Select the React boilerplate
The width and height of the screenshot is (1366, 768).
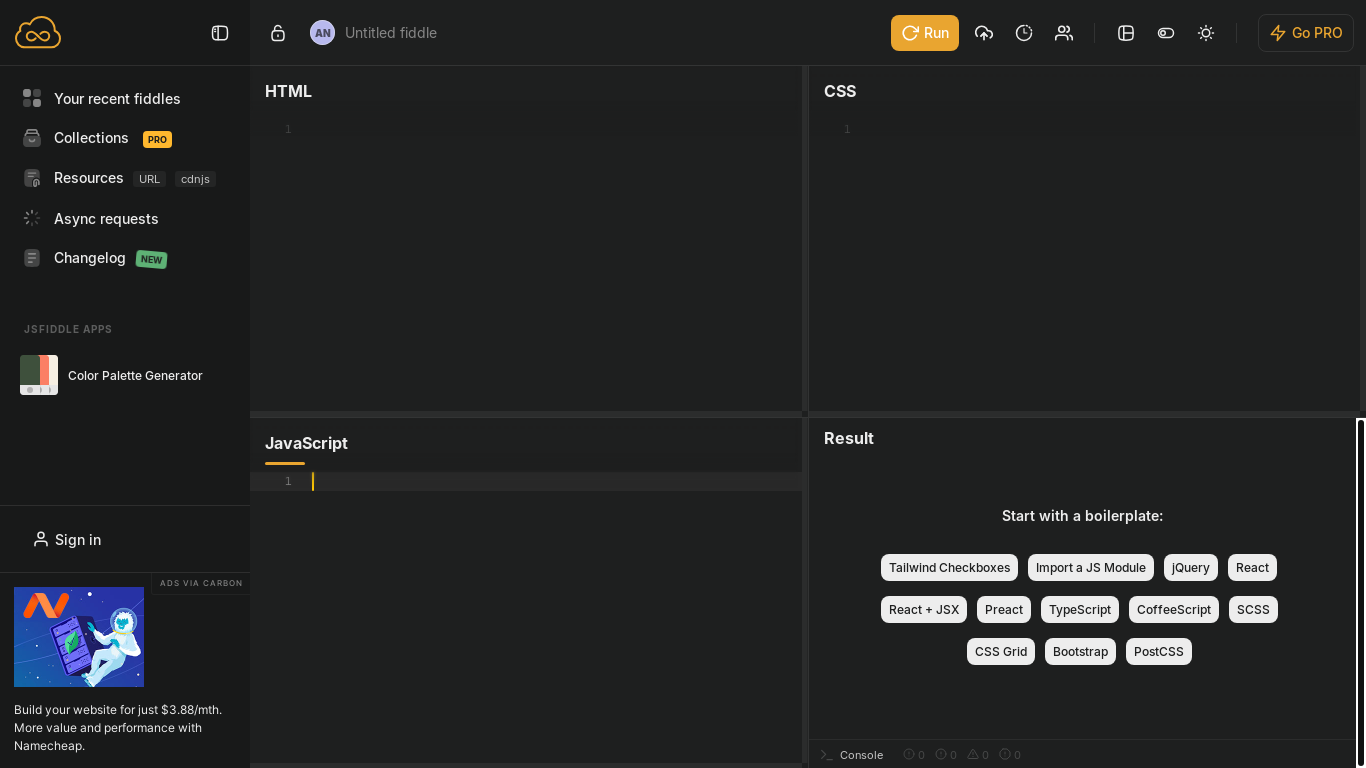point(1252,568)
